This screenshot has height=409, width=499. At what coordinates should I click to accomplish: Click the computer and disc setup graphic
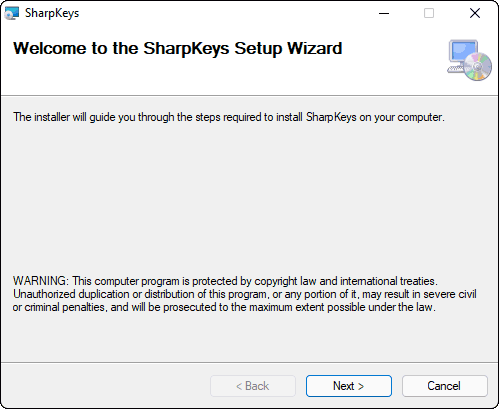pos(469,60)
